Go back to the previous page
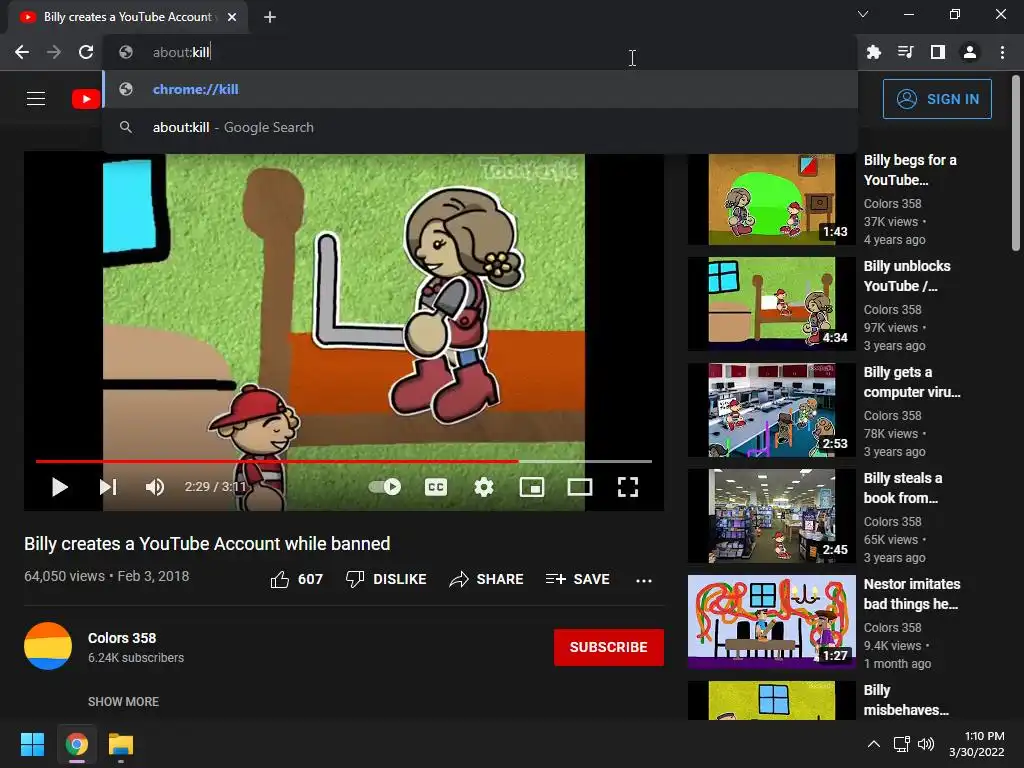 pyautogui.click(x=22, y=52)
